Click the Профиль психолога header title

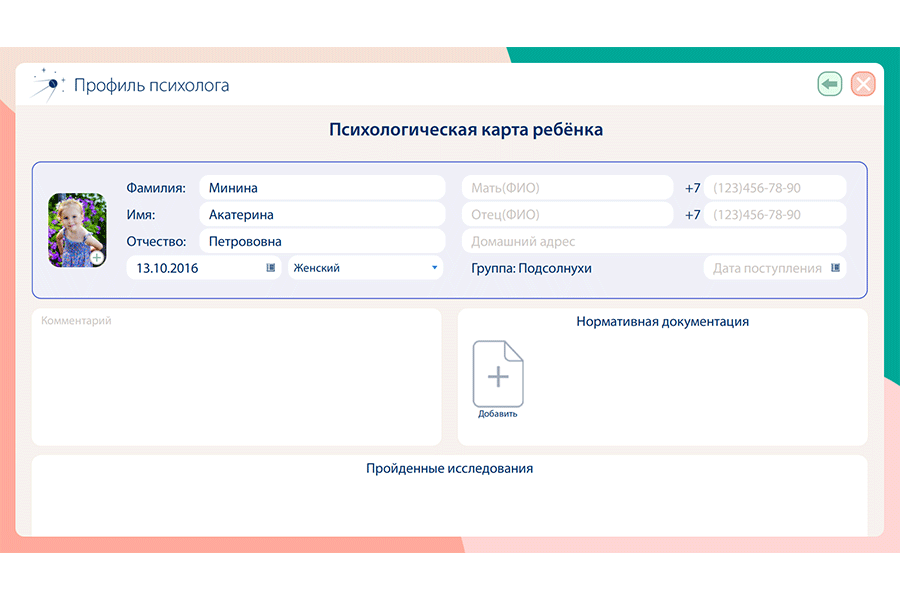coord(151,85)
